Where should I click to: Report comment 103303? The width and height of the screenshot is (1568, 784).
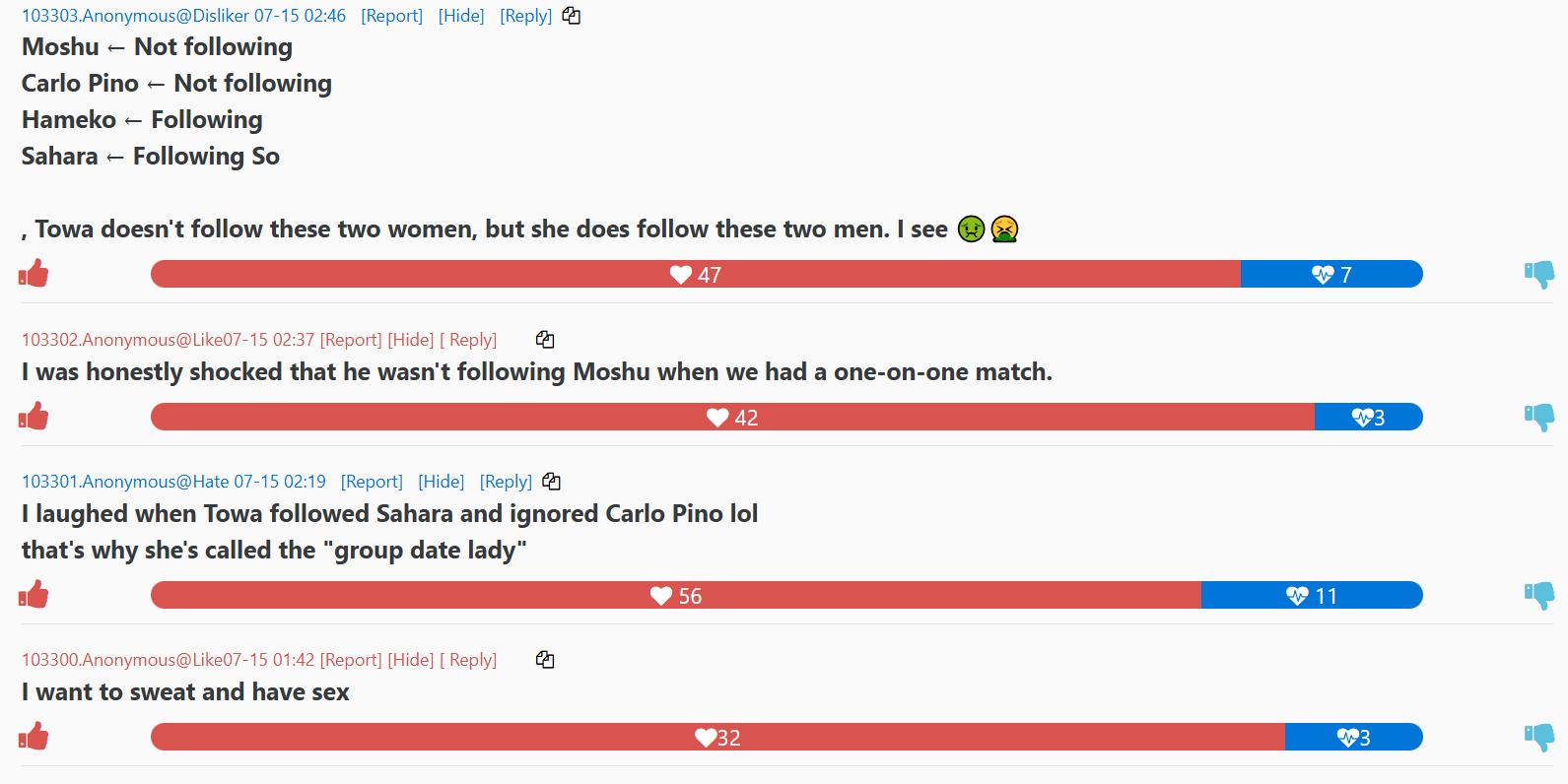tap(392, 16)
